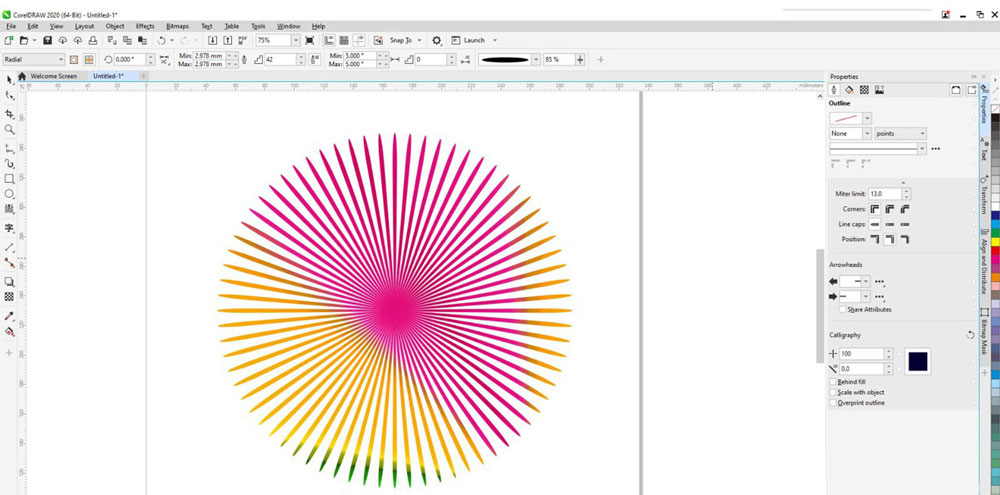
Task: Open the Options gear icon
Action: coord(436,40)
